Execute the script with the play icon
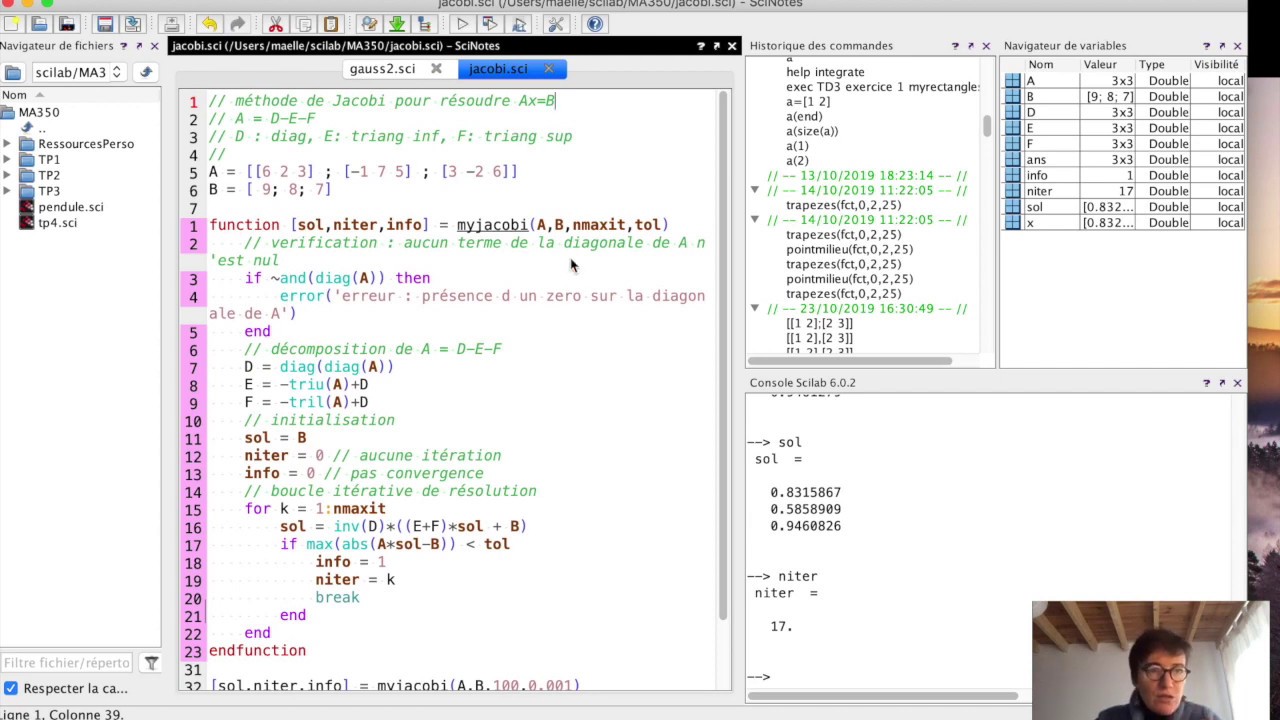 (x=462, y=24)
